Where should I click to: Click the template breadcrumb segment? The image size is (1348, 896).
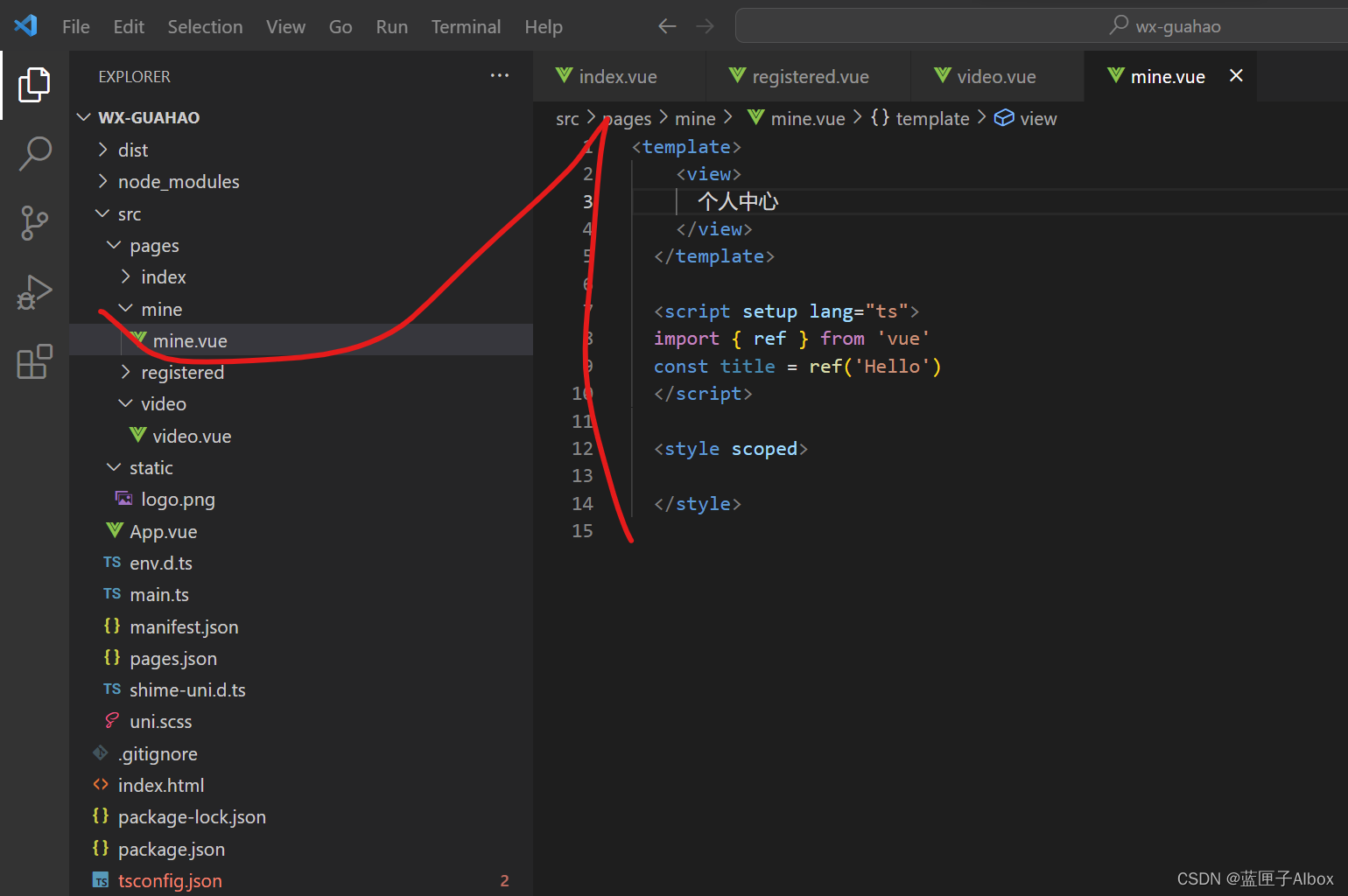click(x=932, y=118)
